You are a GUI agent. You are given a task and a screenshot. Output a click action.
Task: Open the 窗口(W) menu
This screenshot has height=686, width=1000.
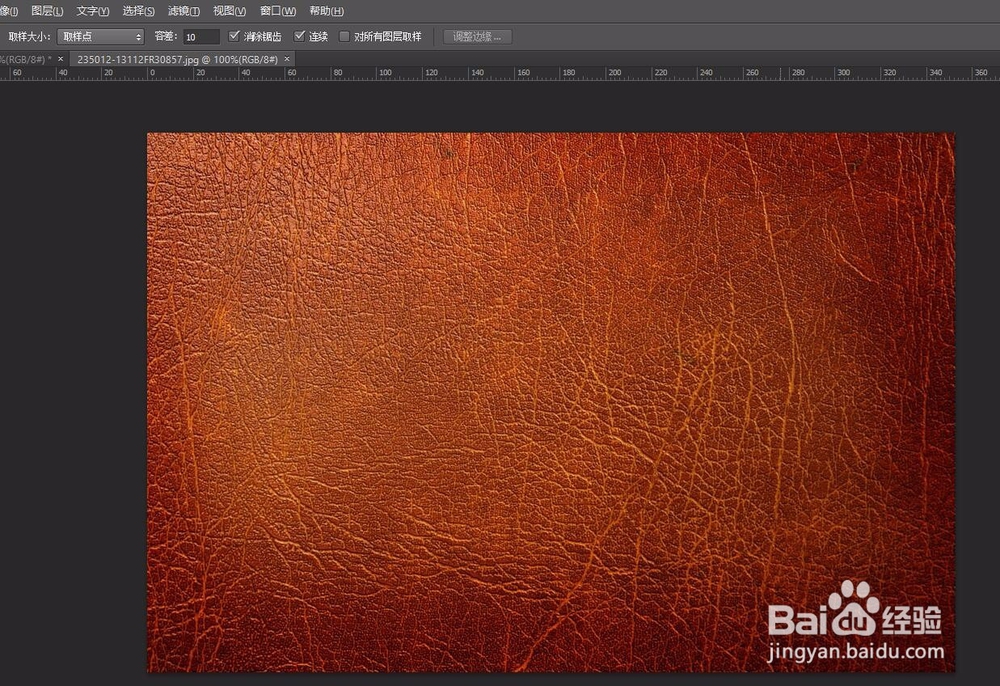point(278,11)
